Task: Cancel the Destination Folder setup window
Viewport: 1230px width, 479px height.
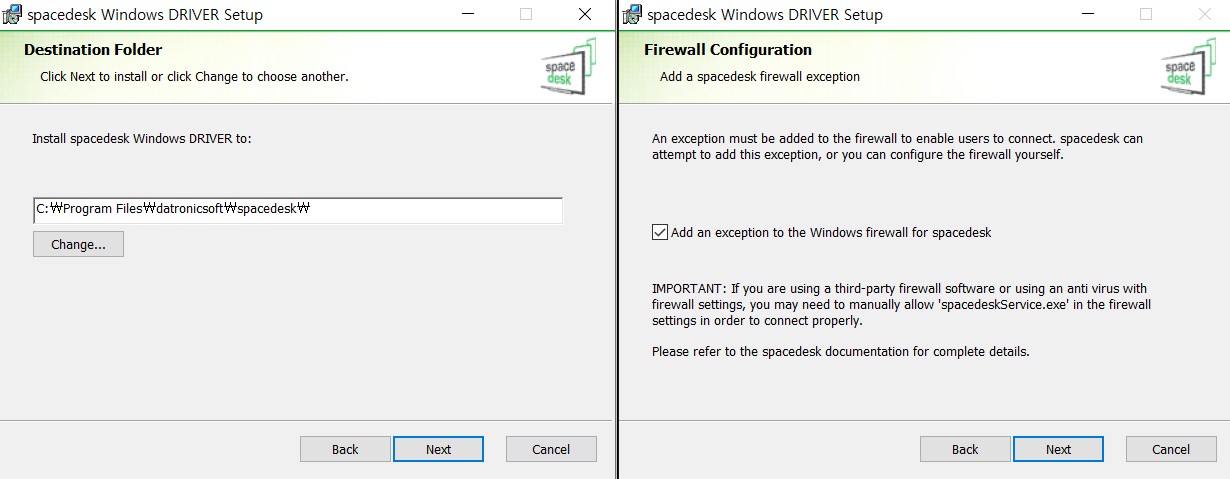Action: [x=551, y=449]
